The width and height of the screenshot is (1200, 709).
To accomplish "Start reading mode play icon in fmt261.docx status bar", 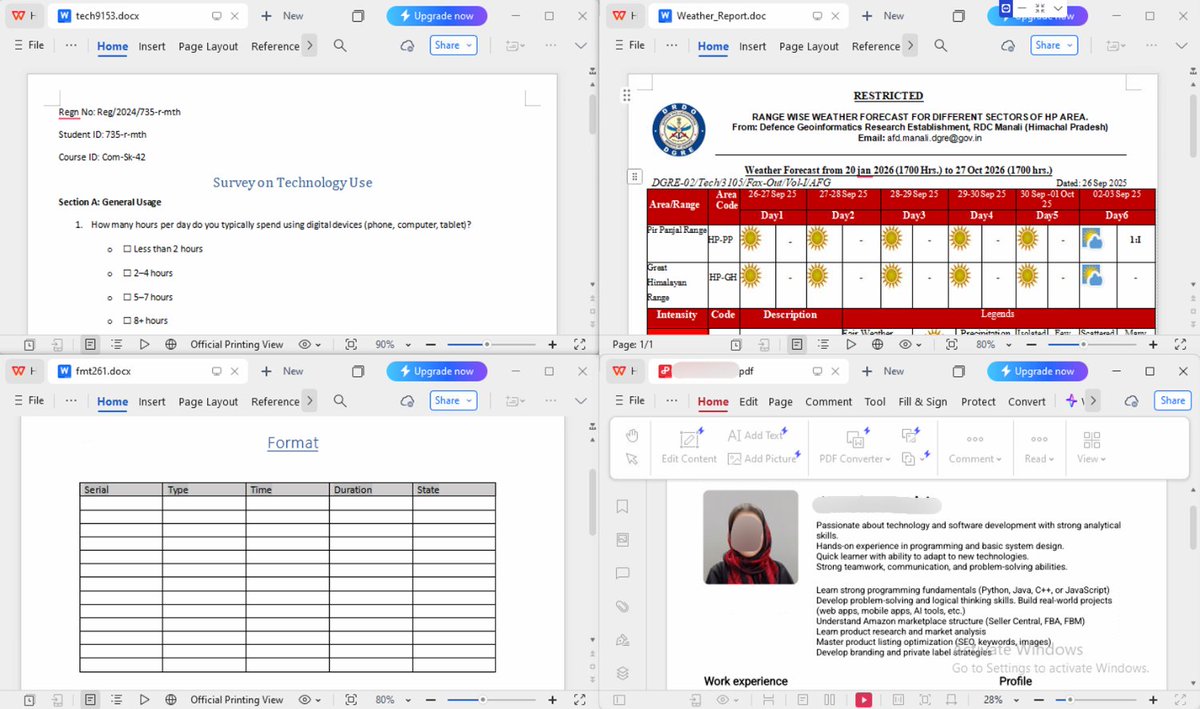I will pos(144,700).
